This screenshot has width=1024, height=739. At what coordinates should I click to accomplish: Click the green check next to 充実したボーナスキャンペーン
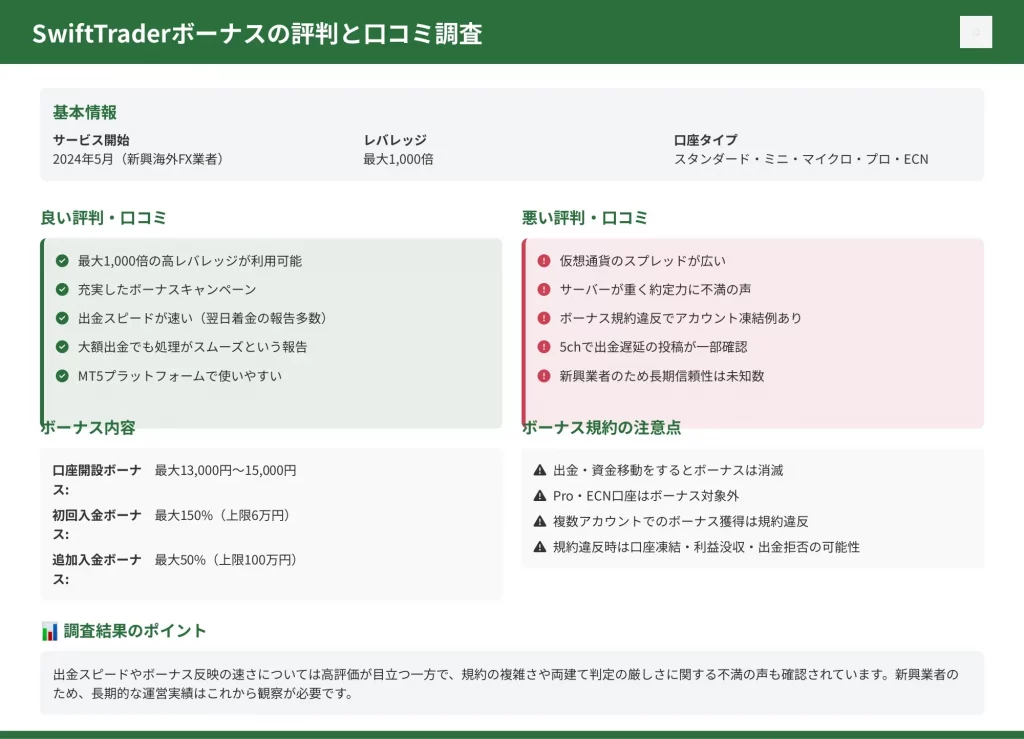point(62,290)
